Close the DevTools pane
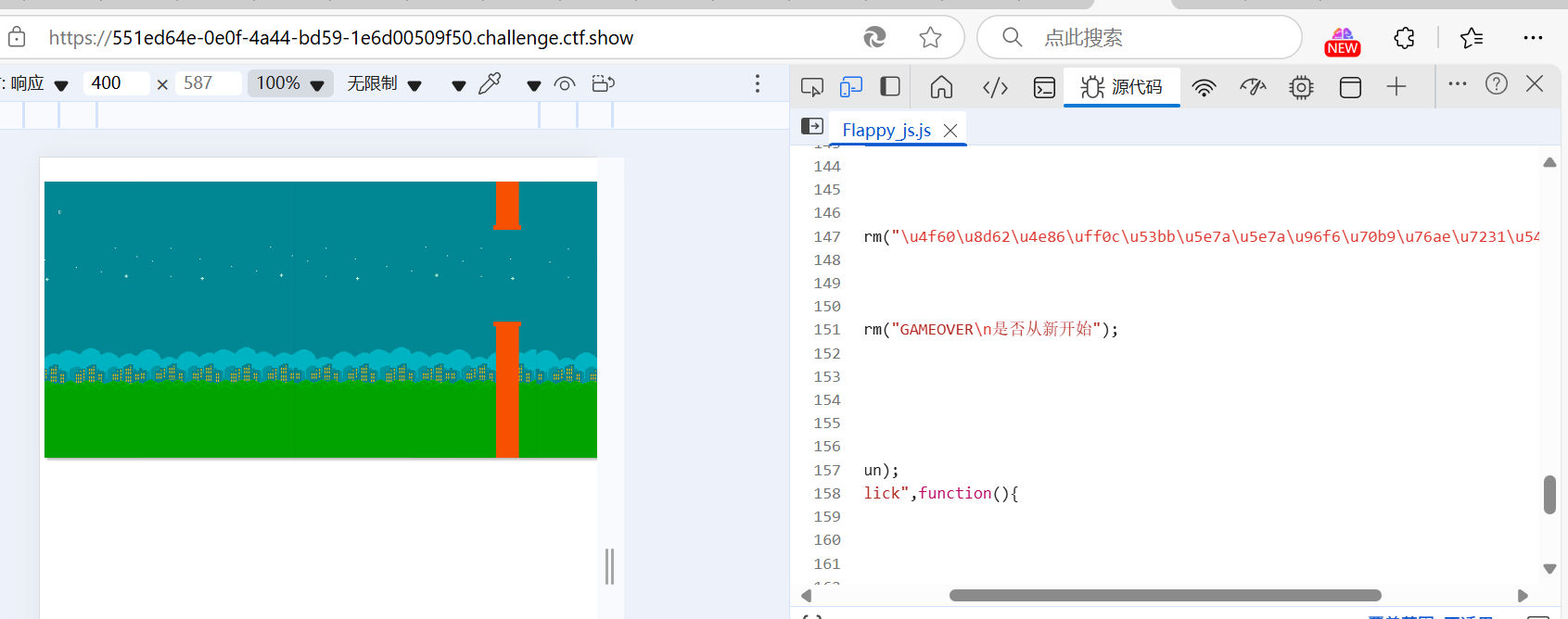This screenshot has height=619, width=1568. pos(1535,83)
